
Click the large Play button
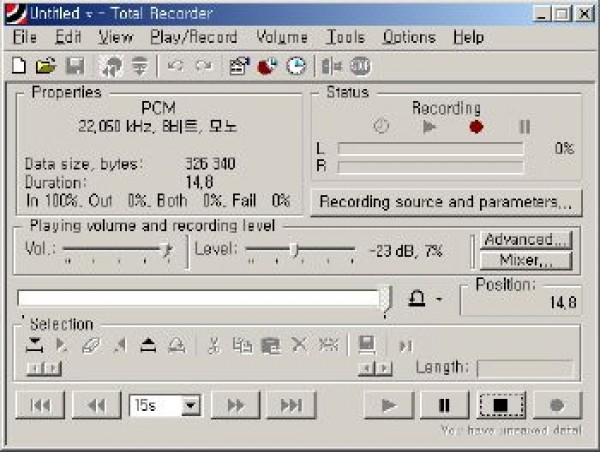[389, 405]
